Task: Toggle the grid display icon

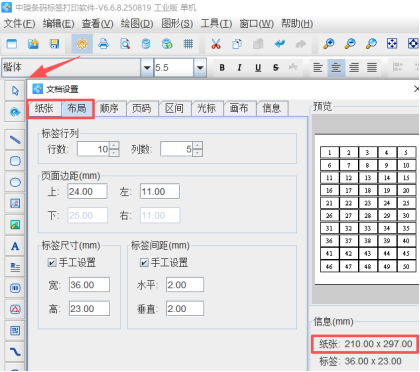Action: [188, 44]
